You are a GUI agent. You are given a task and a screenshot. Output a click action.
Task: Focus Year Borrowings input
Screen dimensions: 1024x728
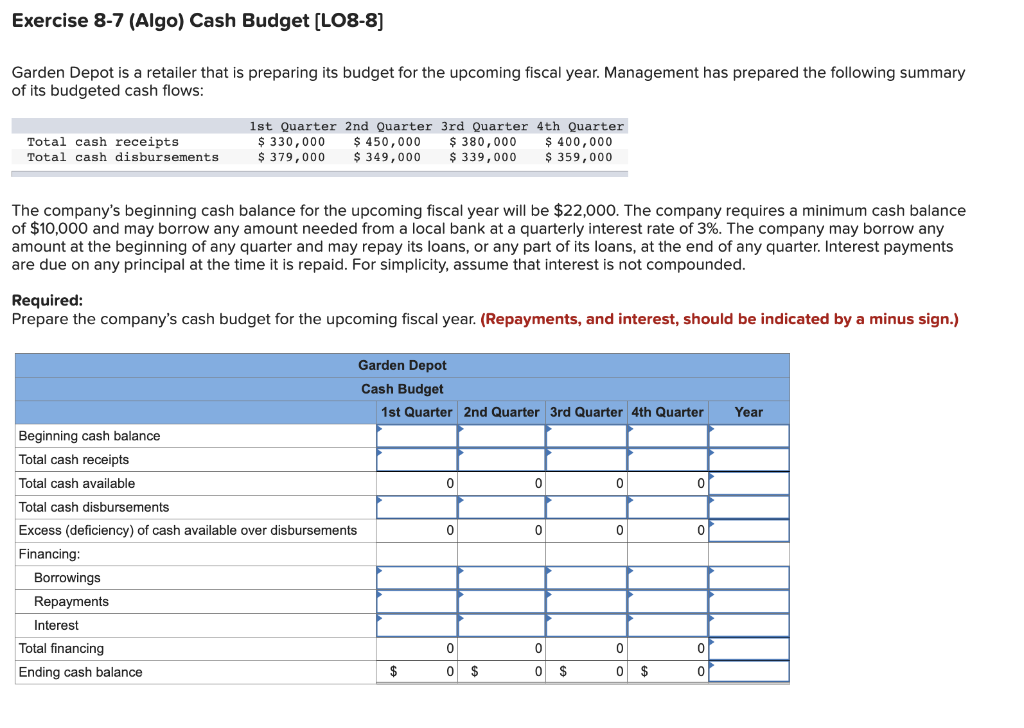click(x=749, y=578)
